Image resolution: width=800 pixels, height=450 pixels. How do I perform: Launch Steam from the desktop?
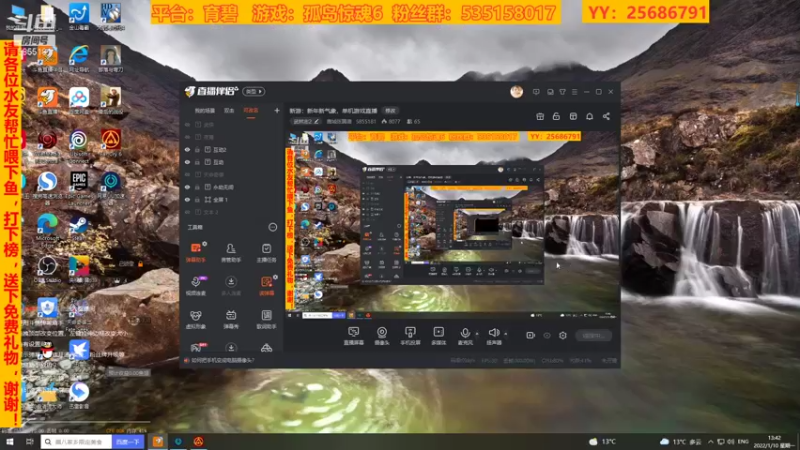click(79, 227)
